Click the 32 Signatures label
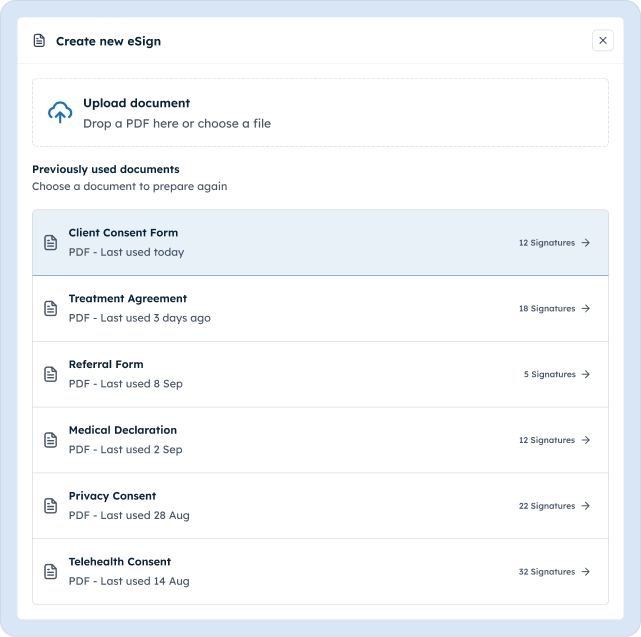This screenshot has width=641, height=637. [547, 572]
